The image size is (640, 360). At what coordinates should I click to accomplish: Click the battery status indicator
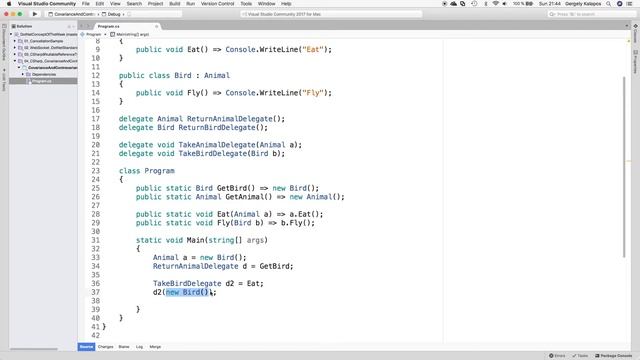pos(523,4)
